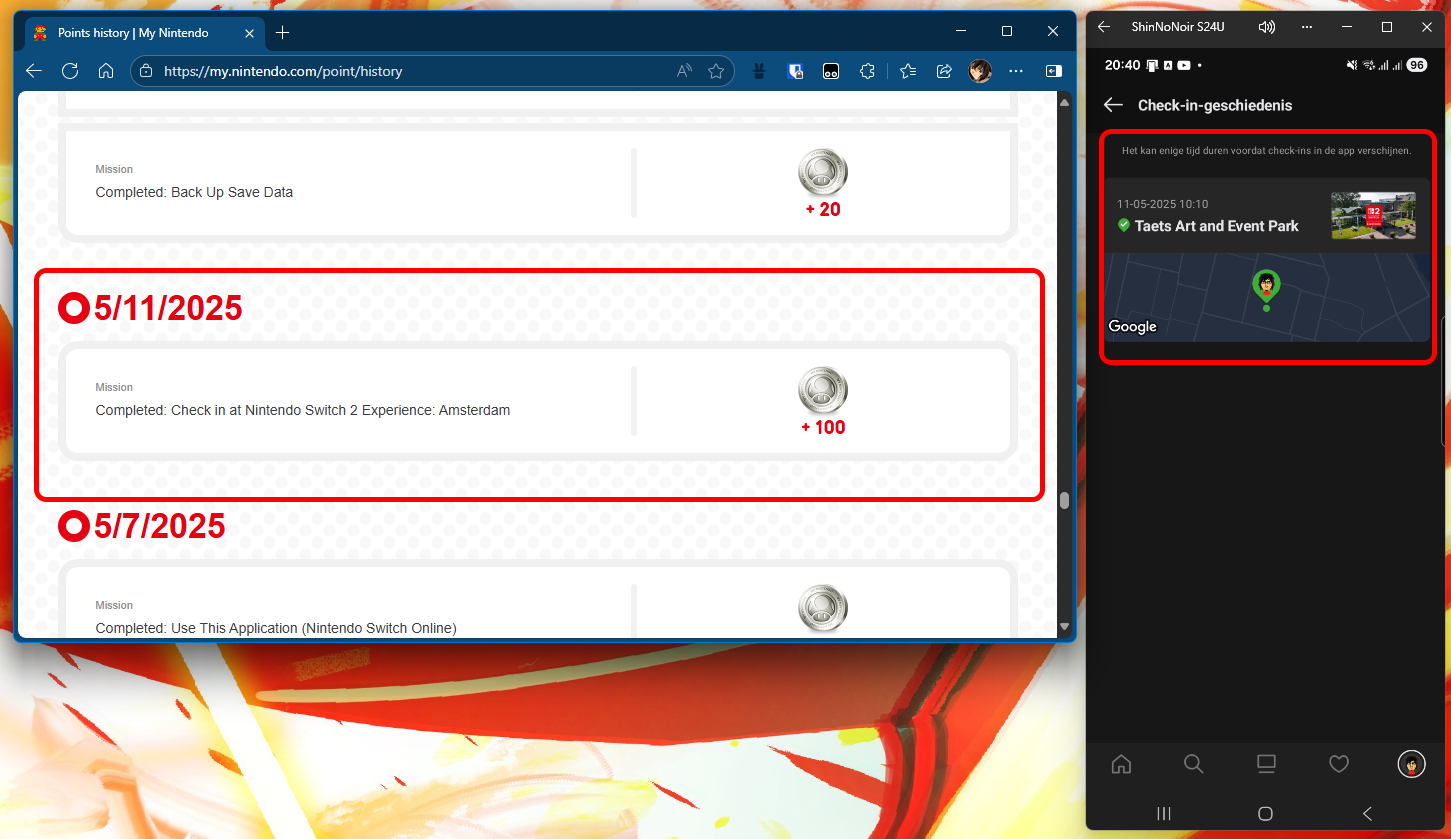The height and width of the screenshot is (839, 1451).
Task: Open the monitor-icon tab in the phone app
Action: point(1266,764)
